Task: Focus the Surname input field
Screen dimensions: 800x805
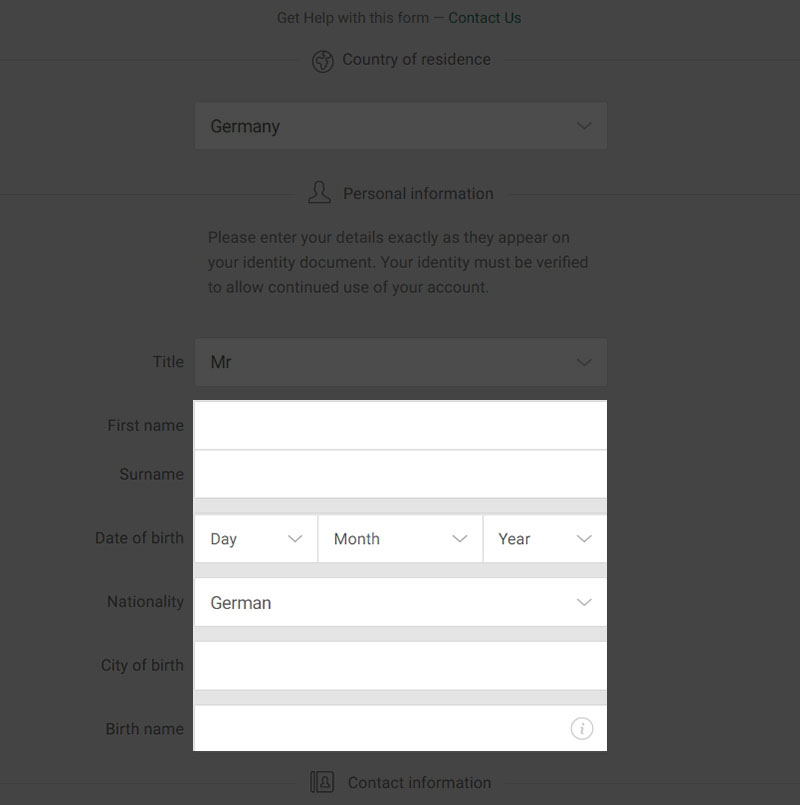Action: pos(401,474)
